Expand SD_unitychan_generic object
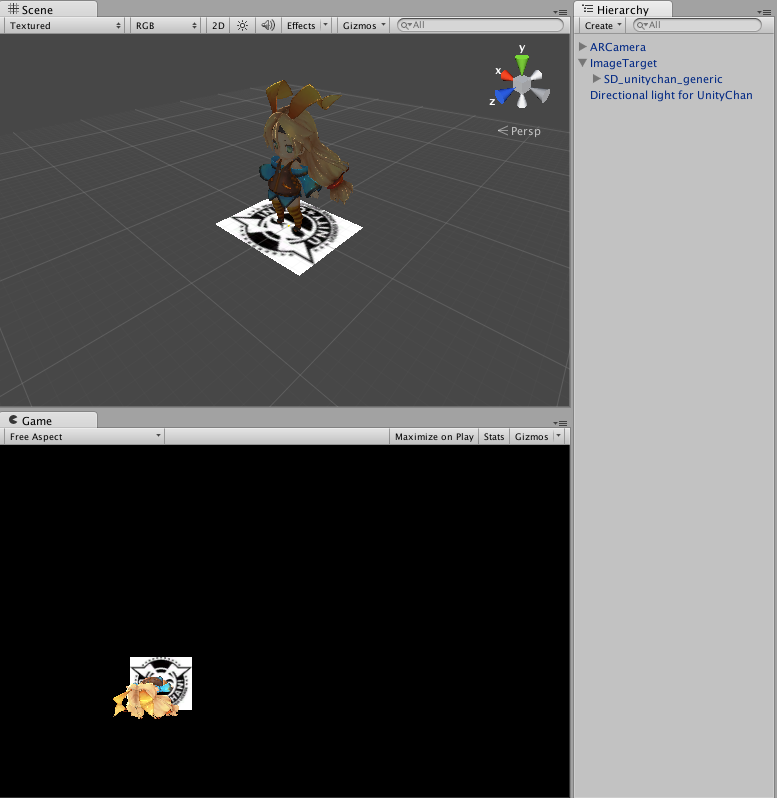 pyautogui.click(x=597, y=78)
